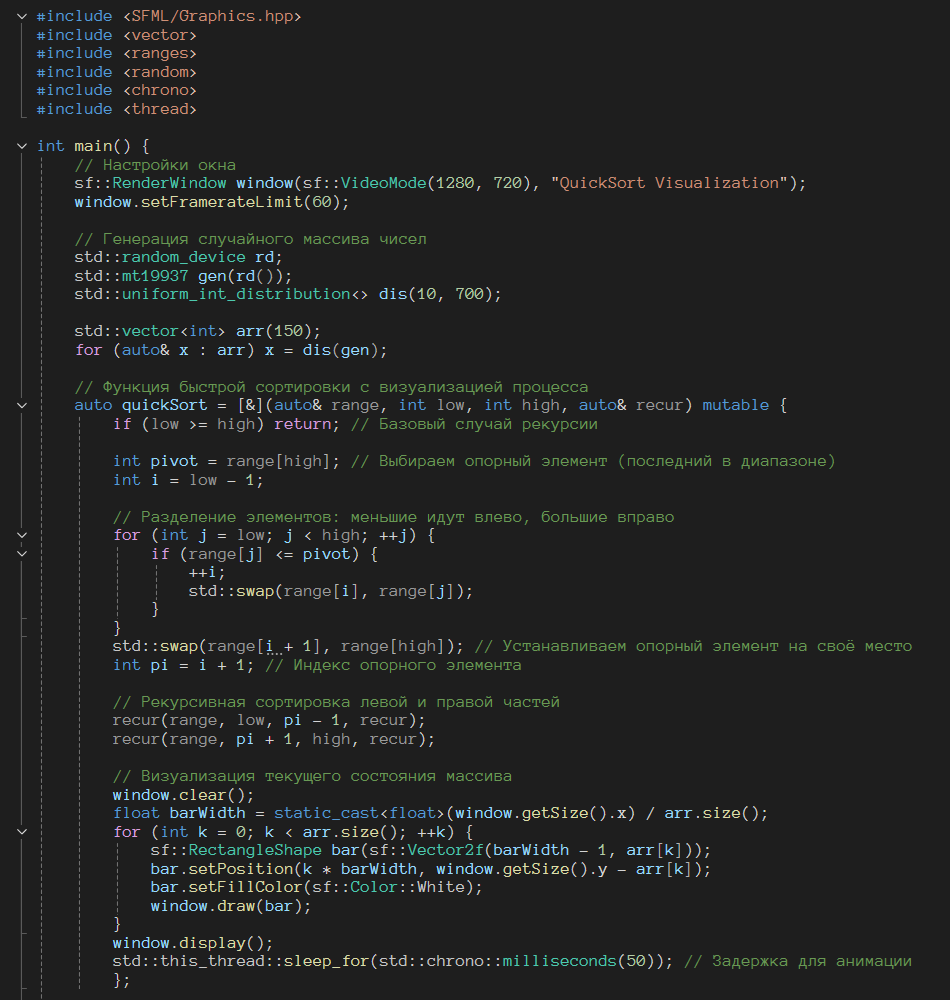Select the mt19937 type name
The width and height of the screenshot is (950, 1000).
click(155, 276)
